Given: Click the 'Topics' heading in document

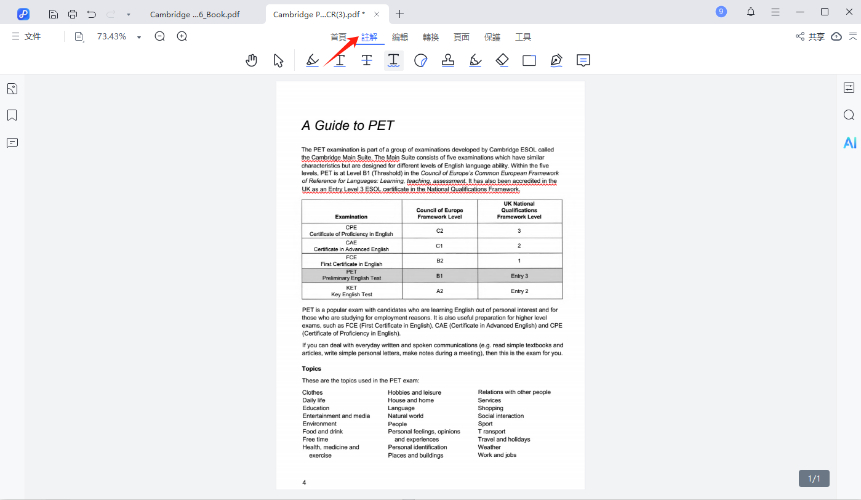Looking at the screenshot, I should coord(311,369).
